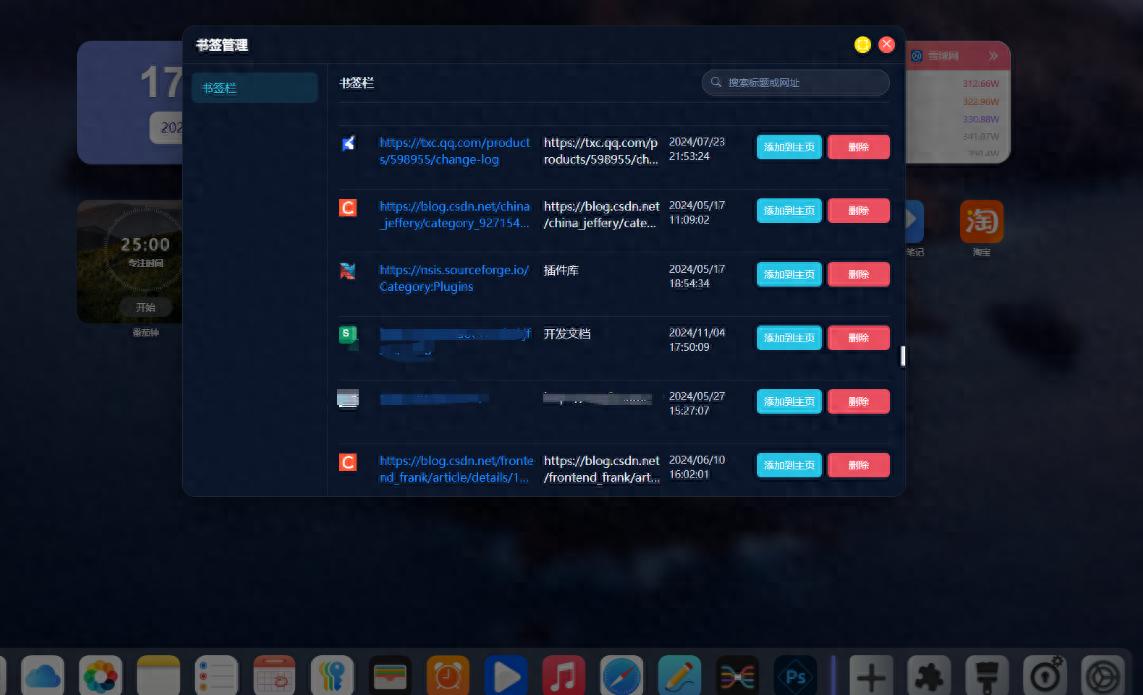The height and width of the screenshot is (695, 1143).
Task: Open the Calendar icon in dock
Action: click(x=274, y=675)
